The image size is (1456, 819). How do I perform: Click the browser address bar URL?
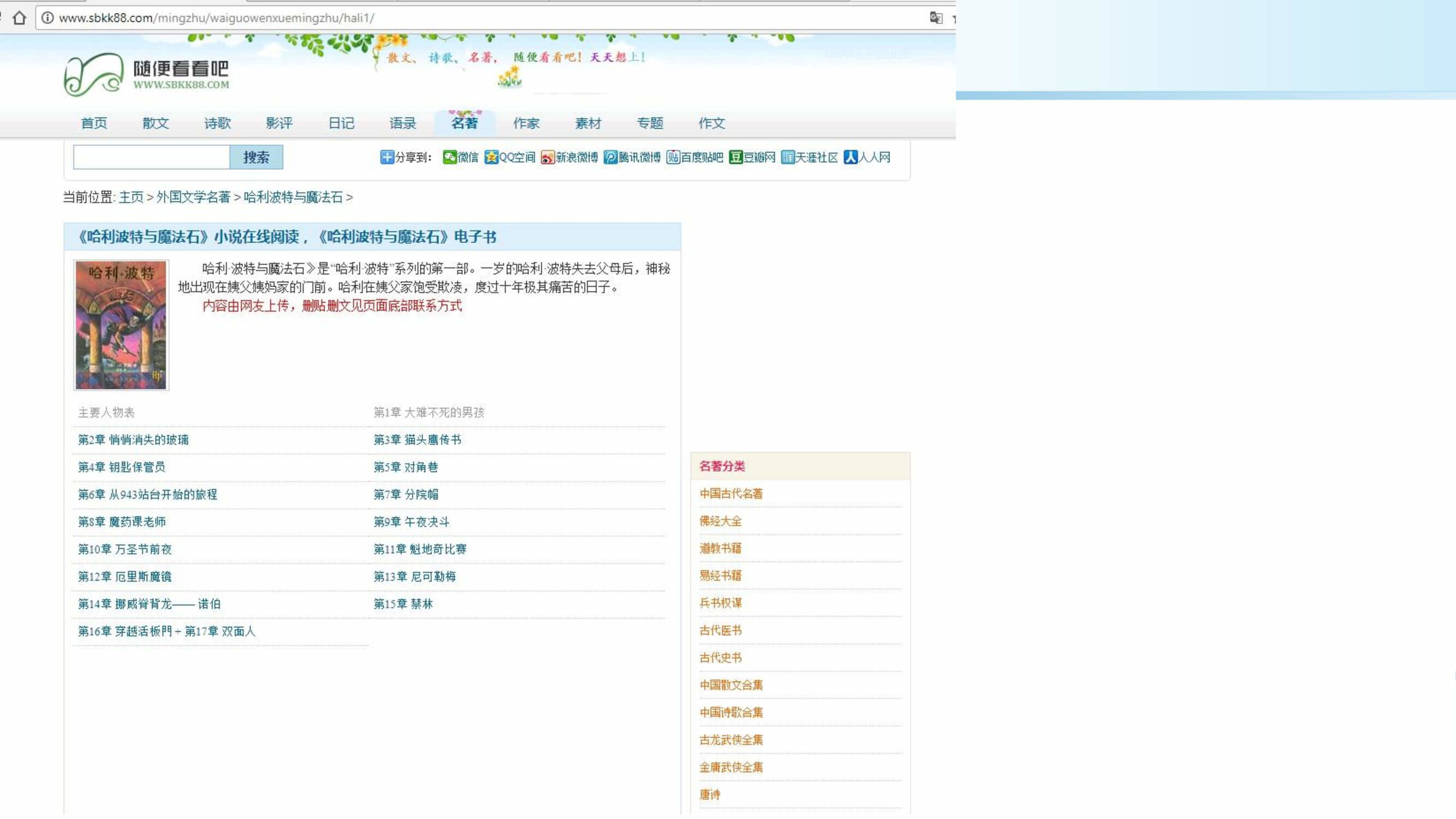click(217, 18)
